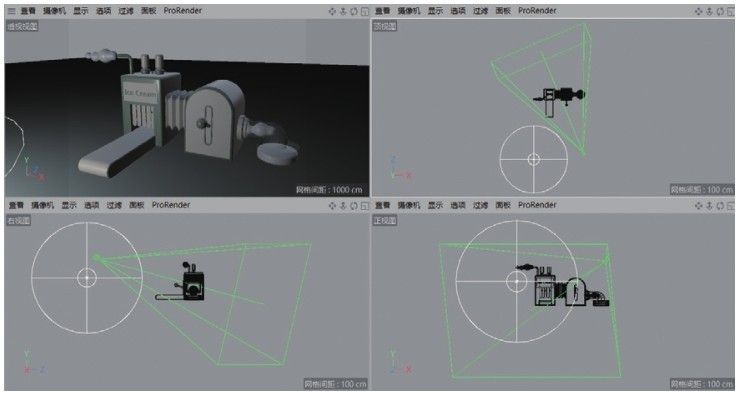The width and height of the screenshot is (737, 393).
Task: Open 选项 menu in the right view
Action: [x=91, y=205]
